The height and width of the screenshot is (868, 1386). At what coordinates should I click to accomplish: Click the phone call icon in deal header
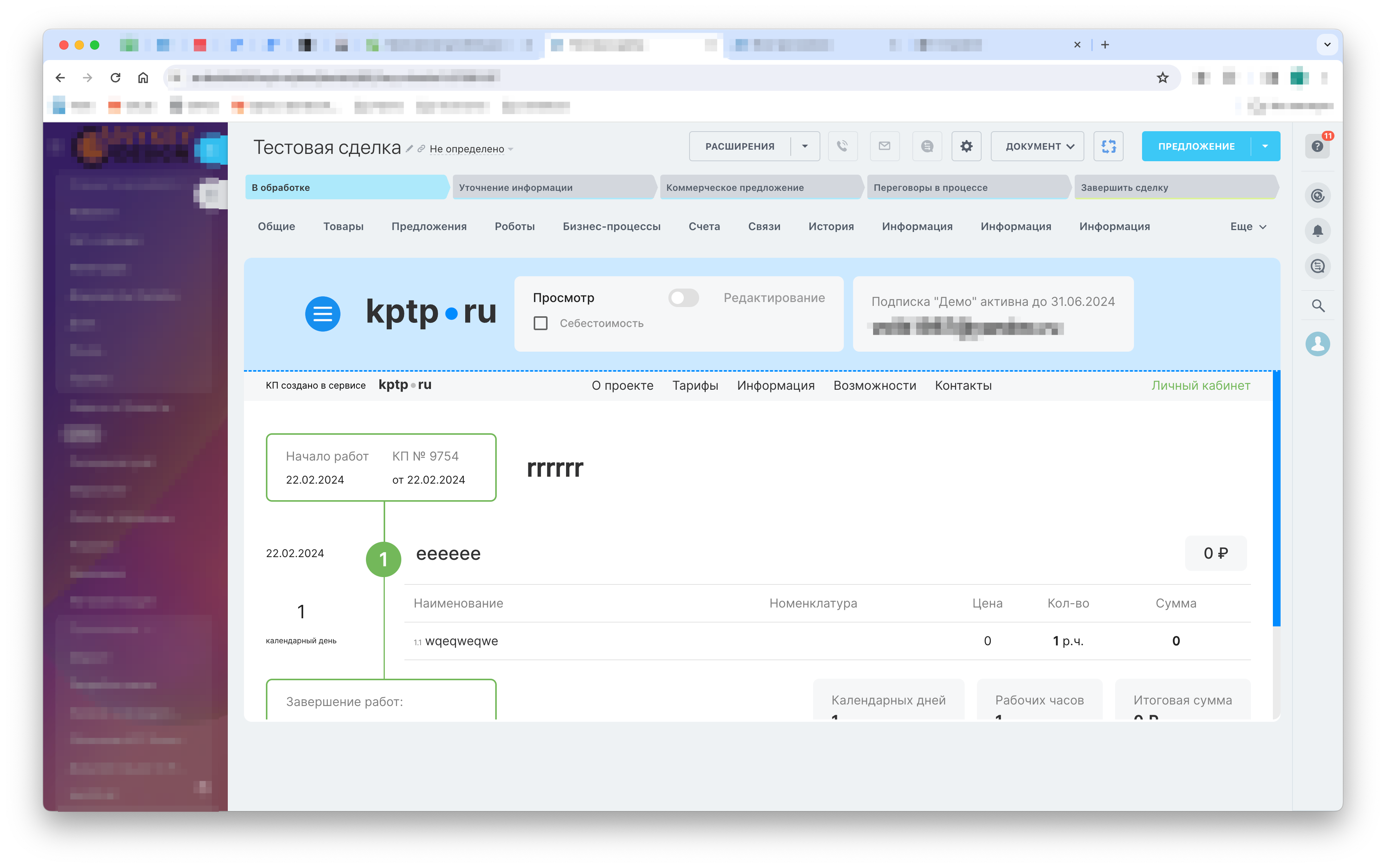pyautogui.click(x=842, y=146)
